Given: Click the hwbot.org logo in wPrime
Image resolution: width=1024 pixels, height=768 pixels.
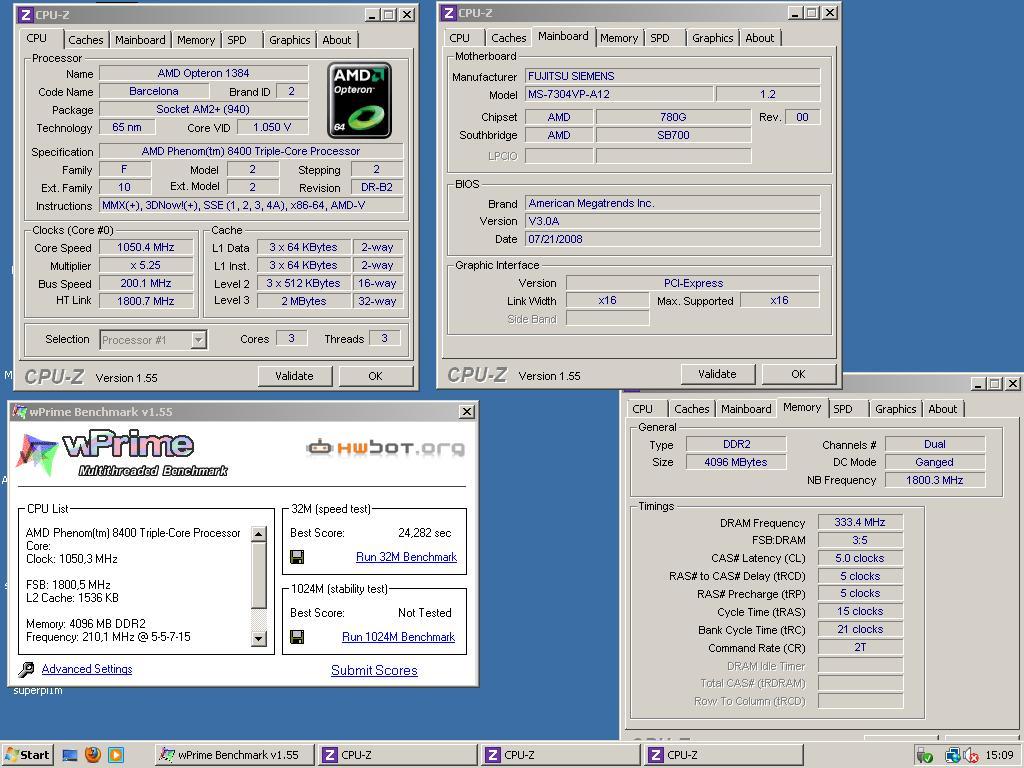Looking at the screenshot, I should pyautogui.click(x=386, y=447).
